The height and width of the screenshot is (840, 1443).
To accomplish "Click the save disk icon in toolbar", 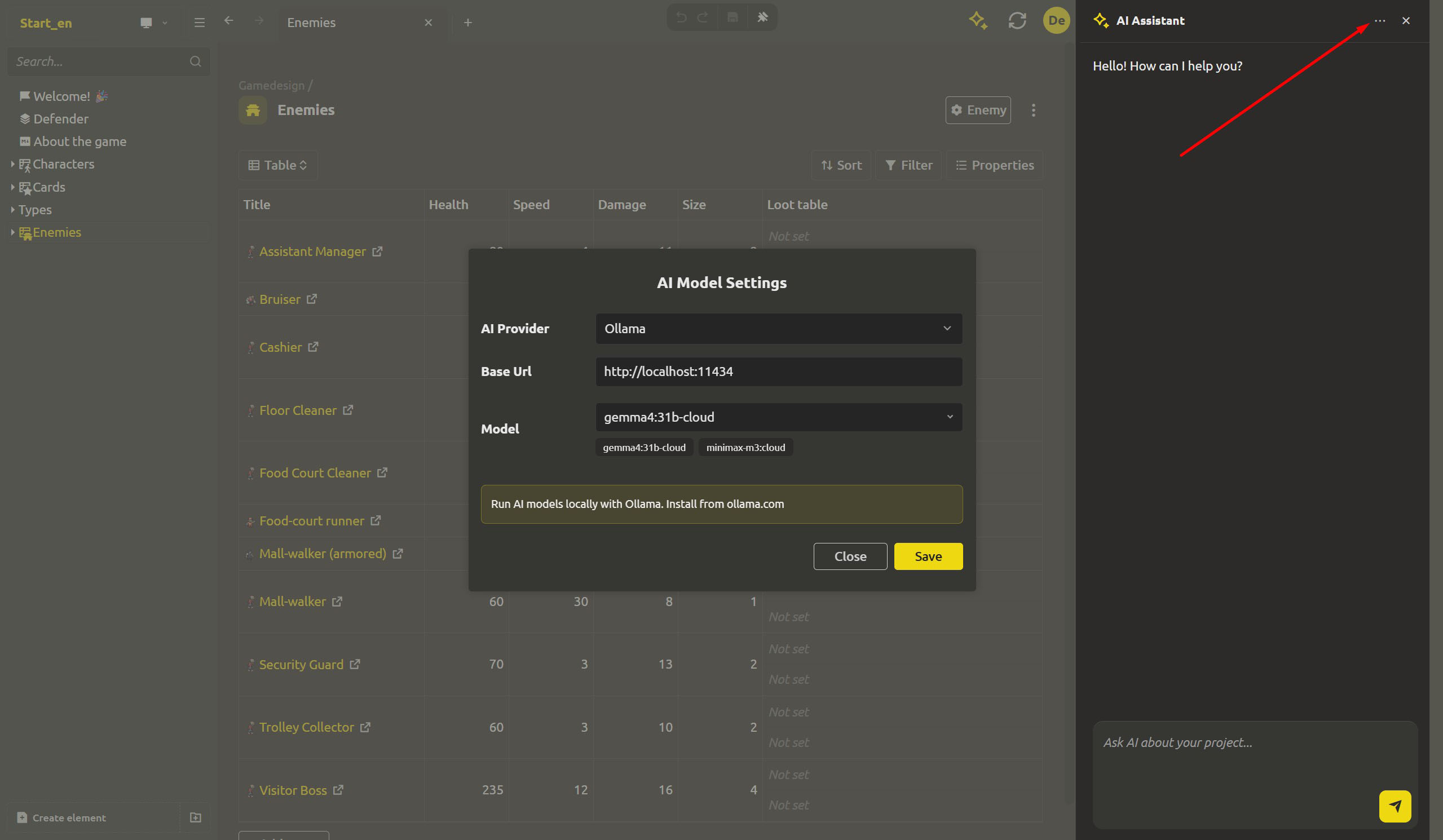I will [x=732, y=17].
